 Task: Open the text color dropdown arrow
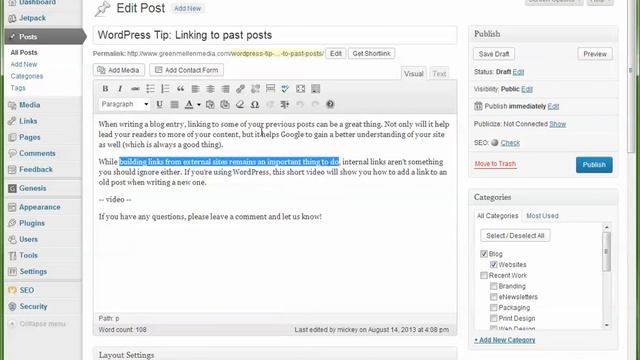(x=199, y=104)
